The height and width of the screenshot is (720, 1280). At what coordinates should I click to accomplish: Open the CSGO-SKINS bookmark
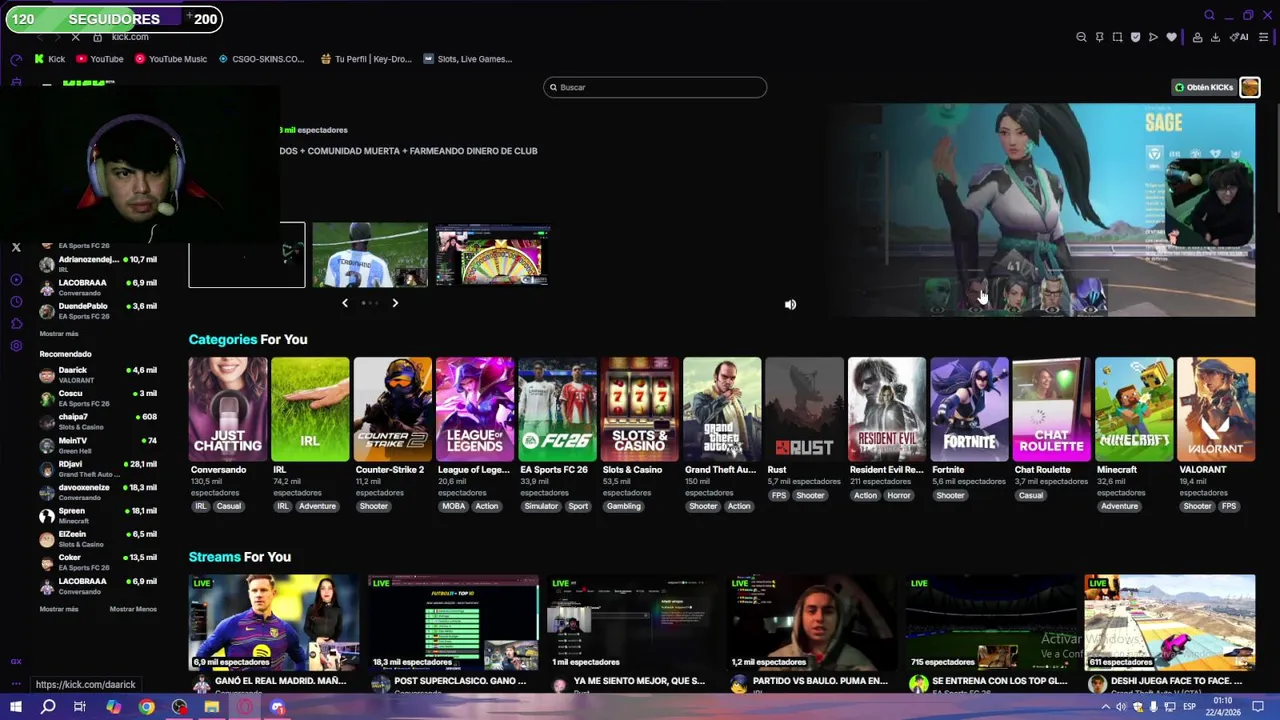pyautogui.click(x=261, y=59)
